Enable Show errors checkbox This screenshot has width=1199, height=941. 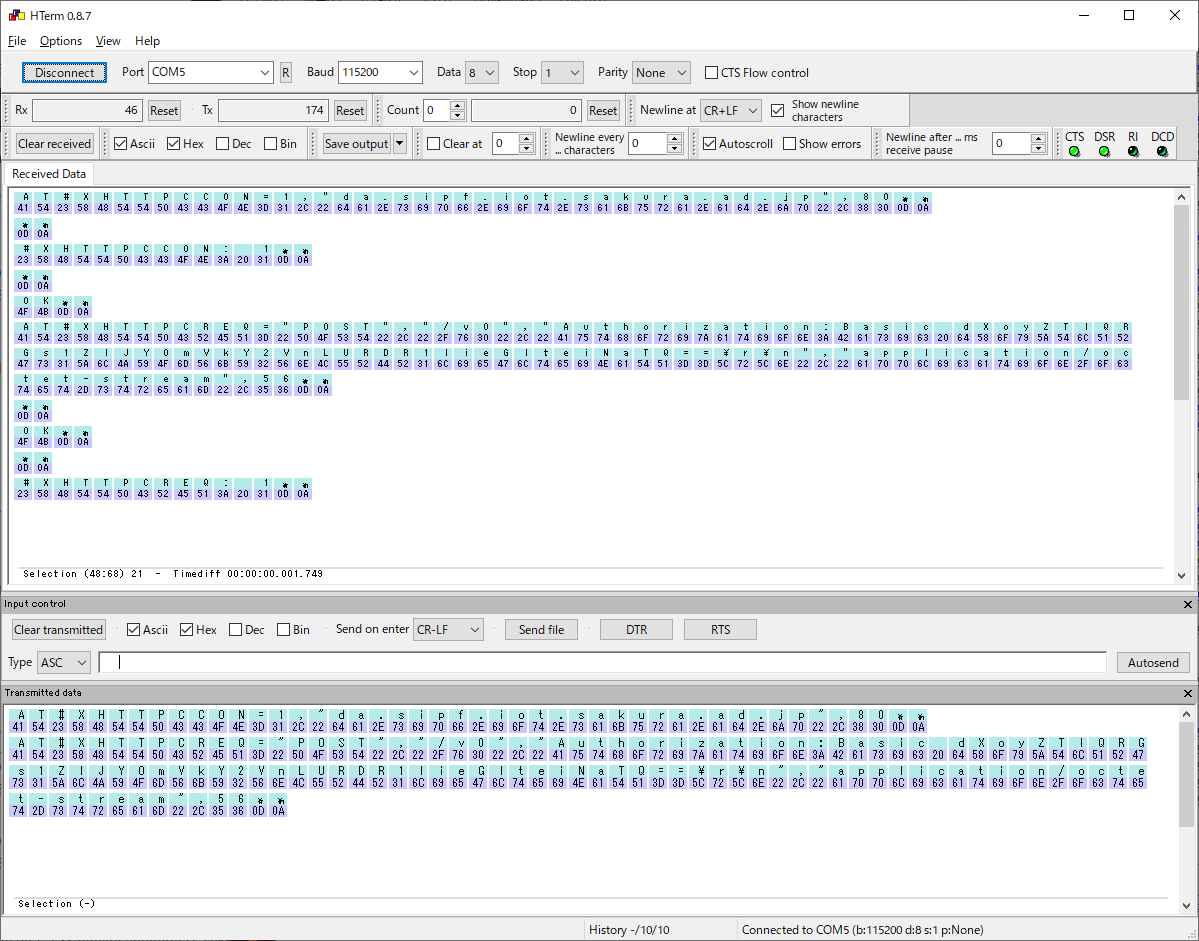(x=789, y=143)
